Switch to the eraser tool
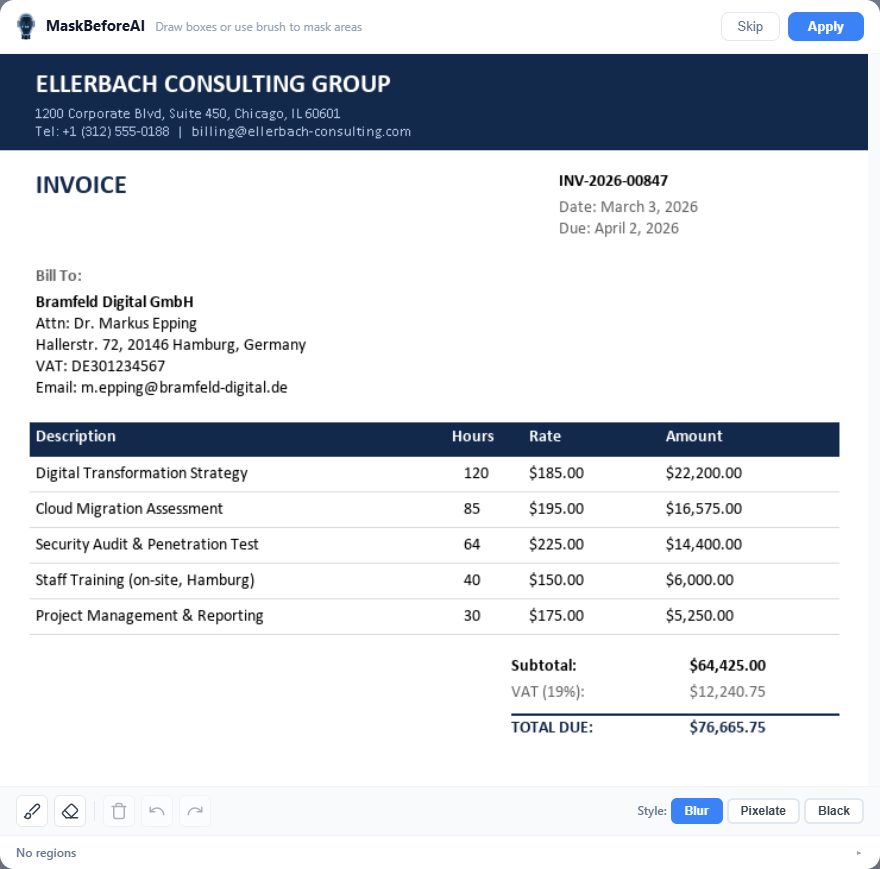This screenshot has height=869, width=880. (70, 811)
